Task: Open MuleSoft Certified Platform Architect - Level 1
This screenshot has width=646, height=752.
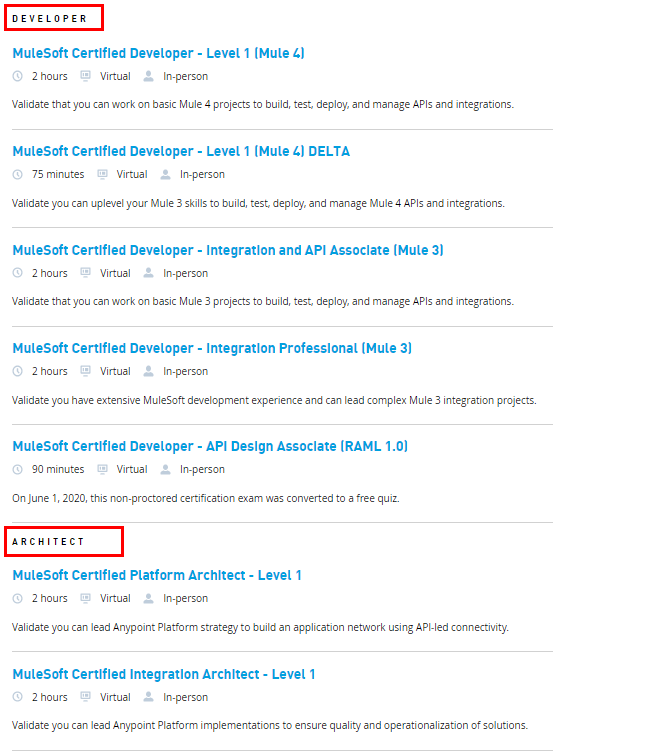Action: [x=157, y=575]
